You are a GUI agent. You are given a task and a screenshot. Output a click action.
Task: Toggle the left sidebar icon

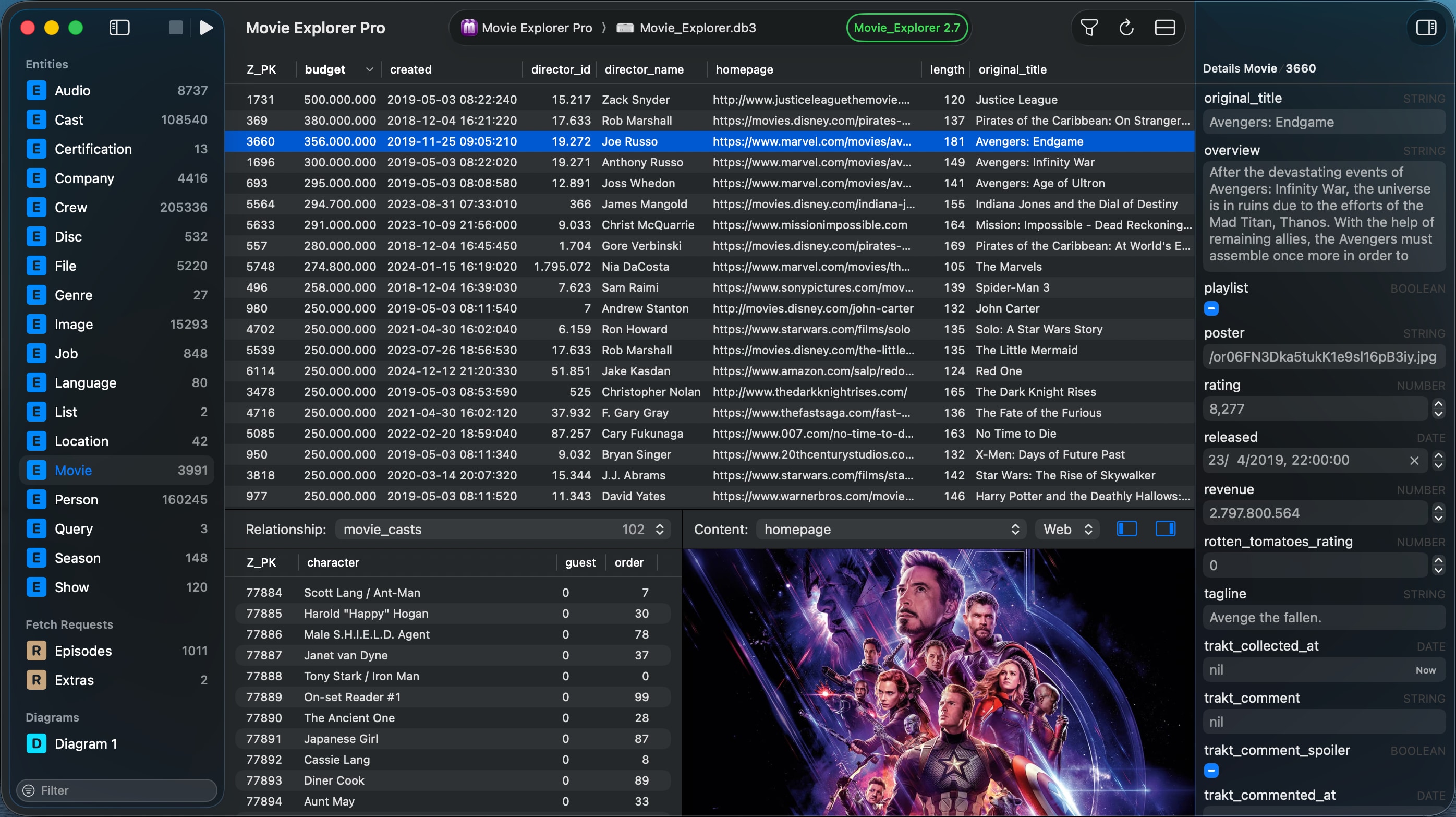click(x=119, y=28)
